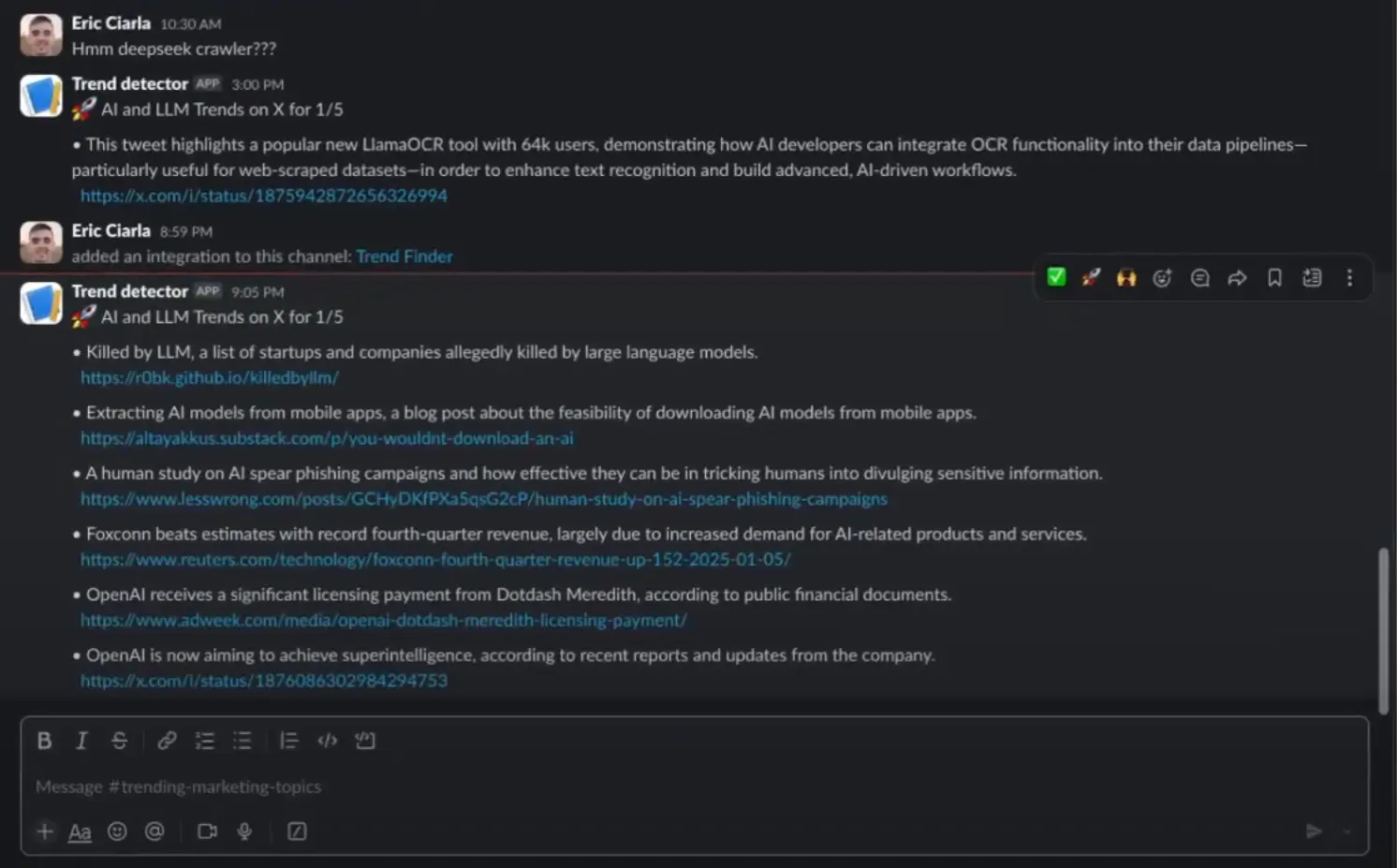The width and height of the screenshot is (1397, 868).
Task: React with the green check mark emoji
Action: click(1055, 277)
